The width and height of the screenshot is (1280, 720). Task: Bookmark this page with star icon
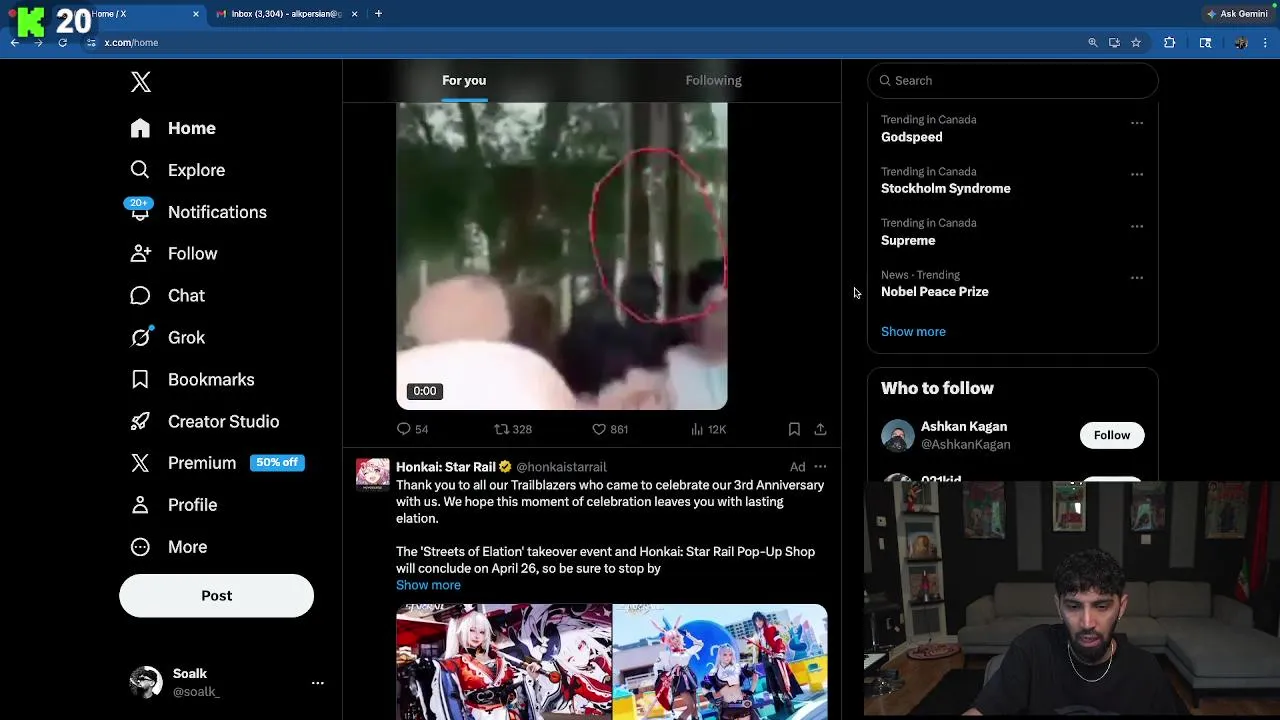pyautogui.click(x=1136, y=43)
